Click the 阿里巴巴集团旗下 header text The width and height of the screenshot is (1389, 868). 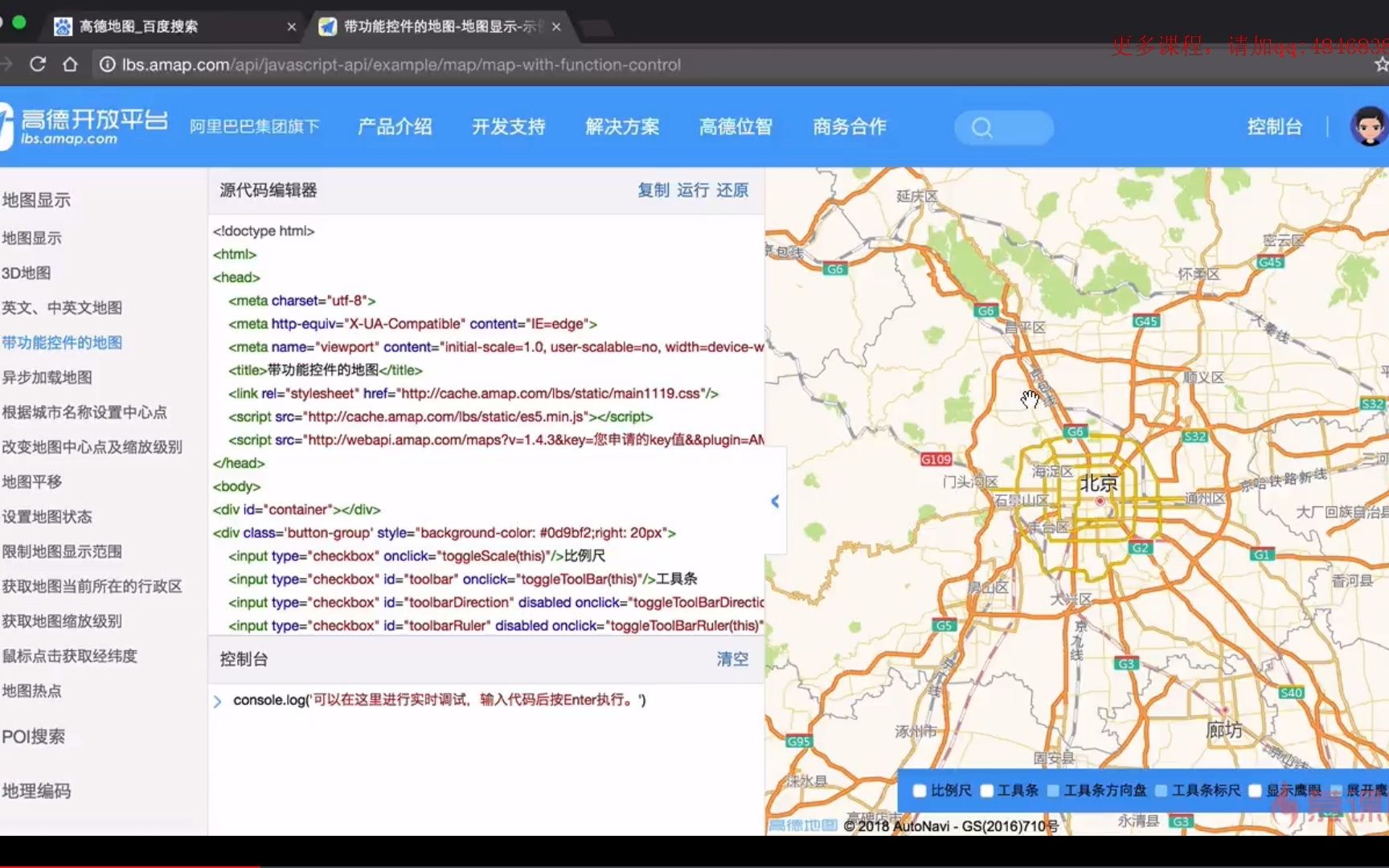[254, 126]
